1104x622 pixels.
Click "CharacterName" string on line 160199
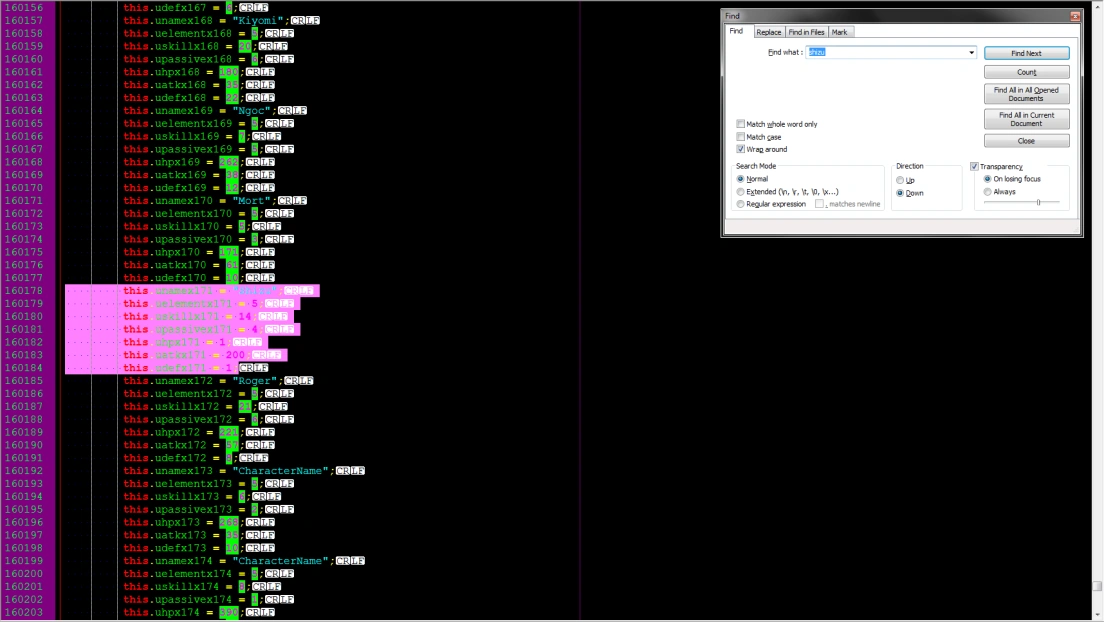[280, 561]
